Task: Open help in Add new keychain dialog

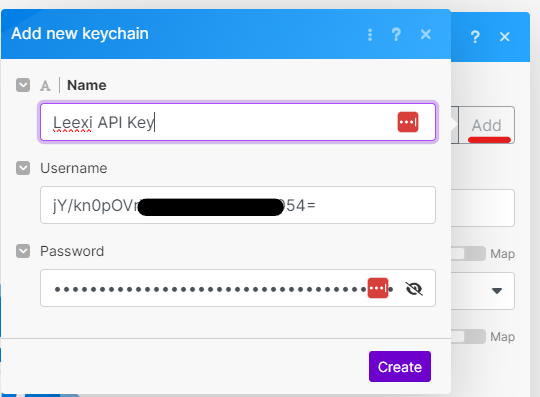Action: coord(396,34)
